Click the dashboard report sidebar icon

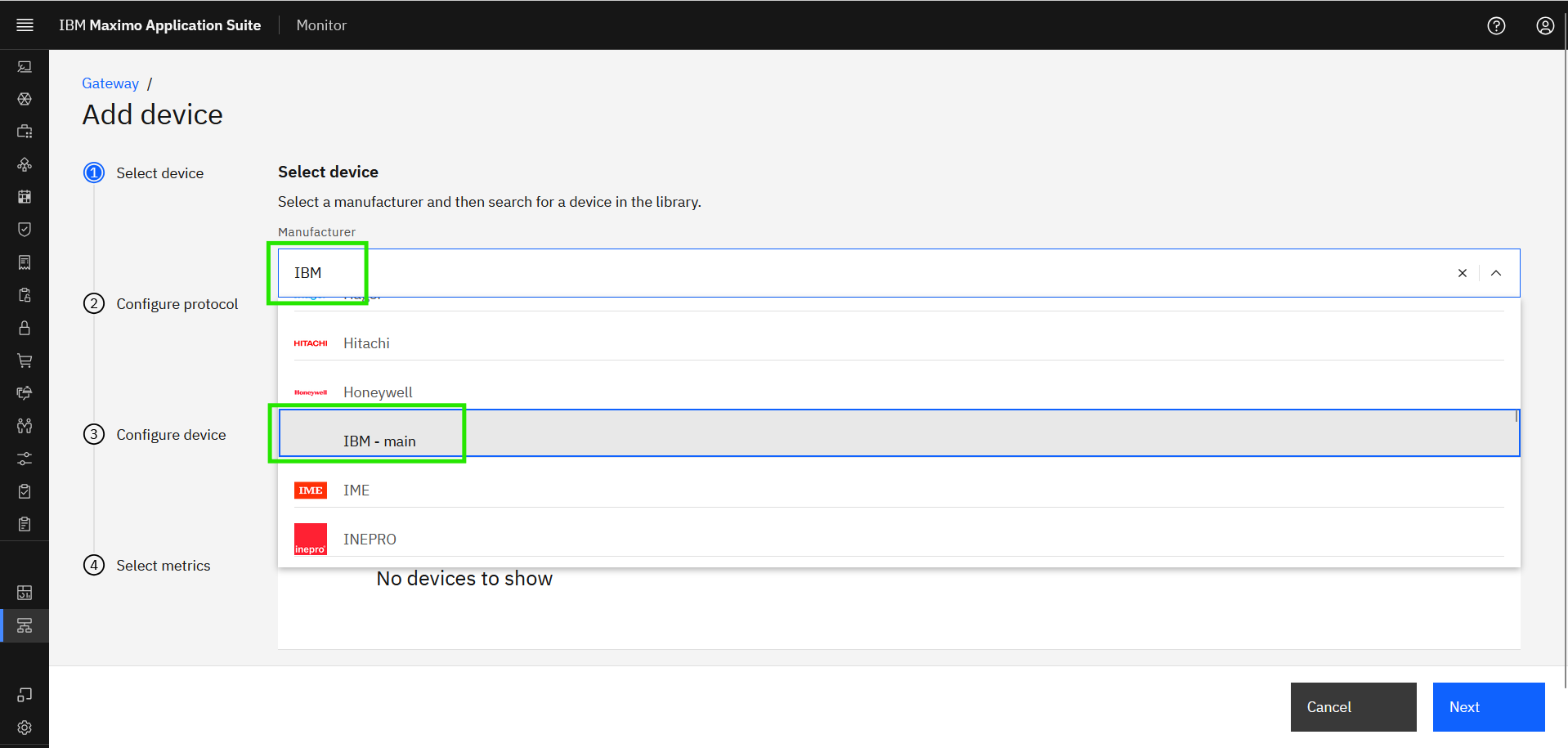click(25, 593)
